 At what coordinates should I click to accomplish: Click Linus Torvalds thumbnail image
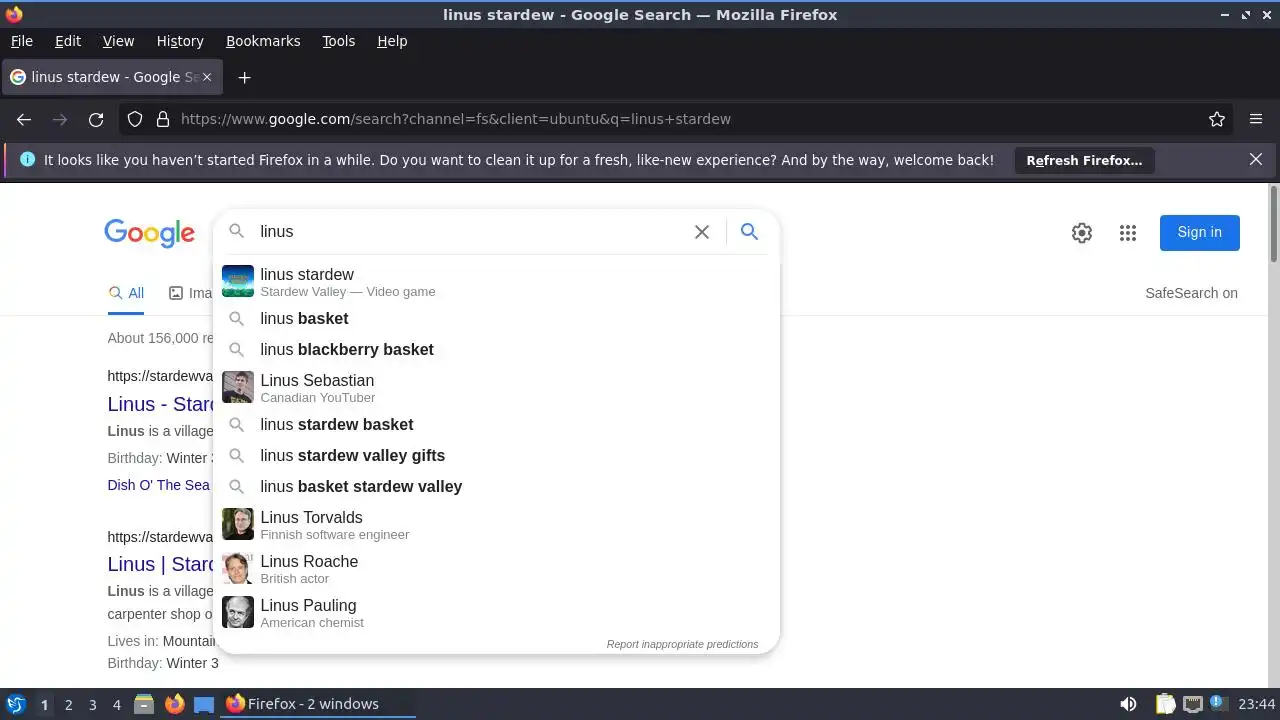click(238, 524)
